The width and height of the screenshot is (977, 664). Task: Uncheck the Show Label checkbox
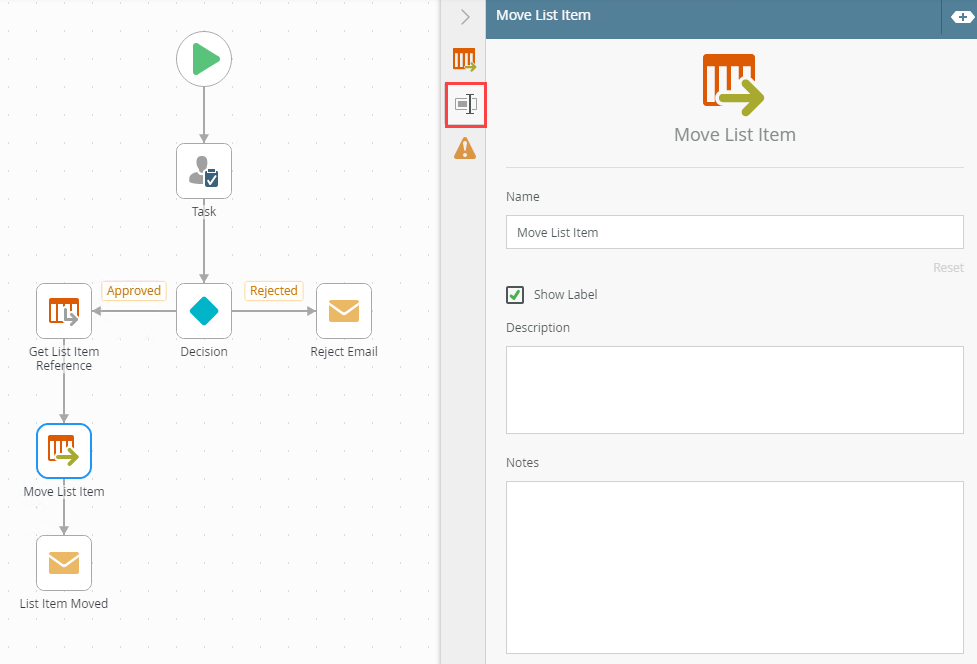coord(515,294)
